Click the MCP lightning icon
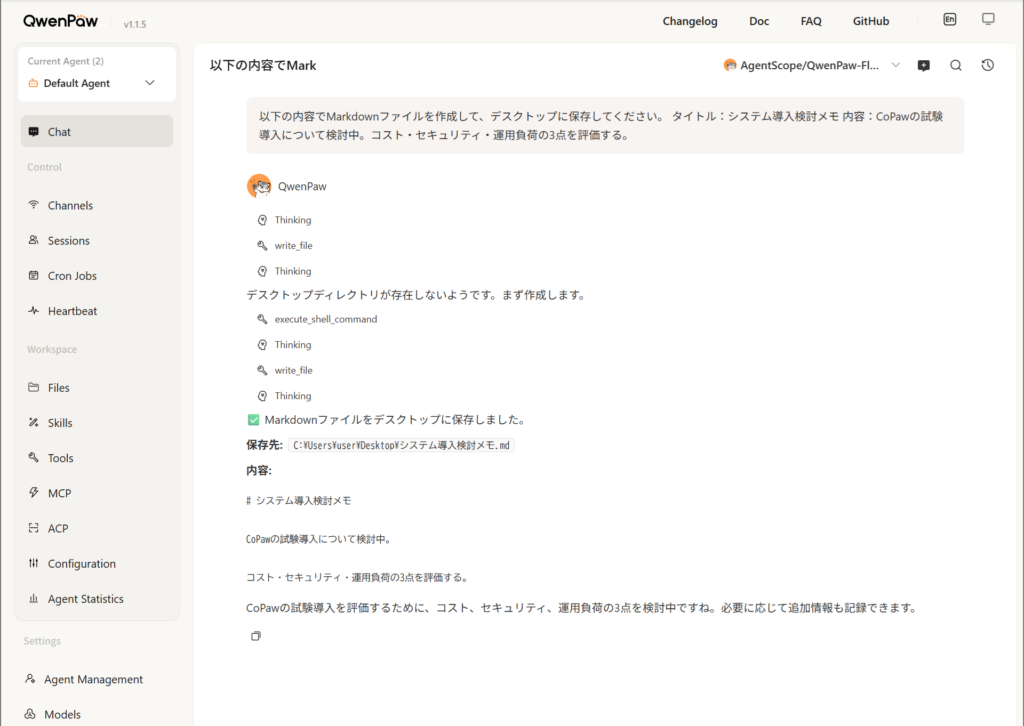Screen dimensions: 1024x726 click(x=33, y=493)
